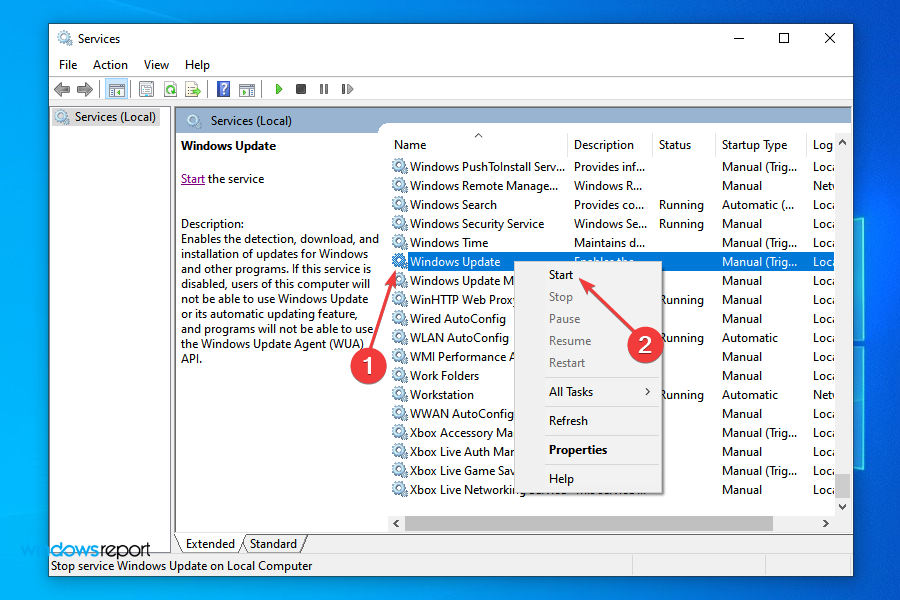Click the green Refresh toolbar icon
The height and width of the screenshot is (600, 900).
click(x=170, y=89)
